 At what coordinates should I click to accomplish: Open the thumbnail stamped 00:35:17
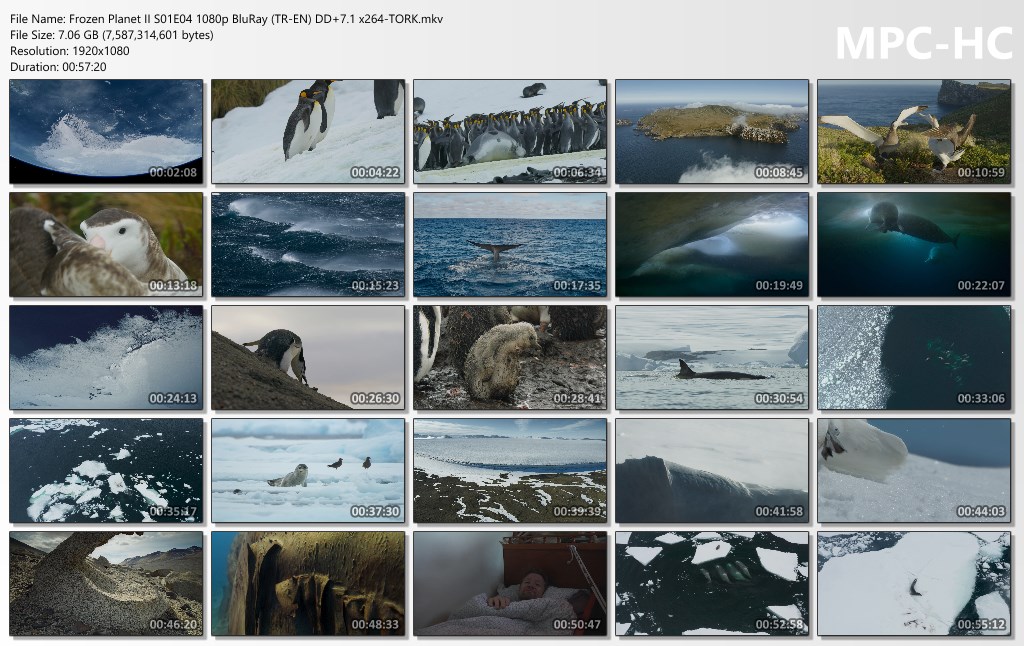(106, 470)
